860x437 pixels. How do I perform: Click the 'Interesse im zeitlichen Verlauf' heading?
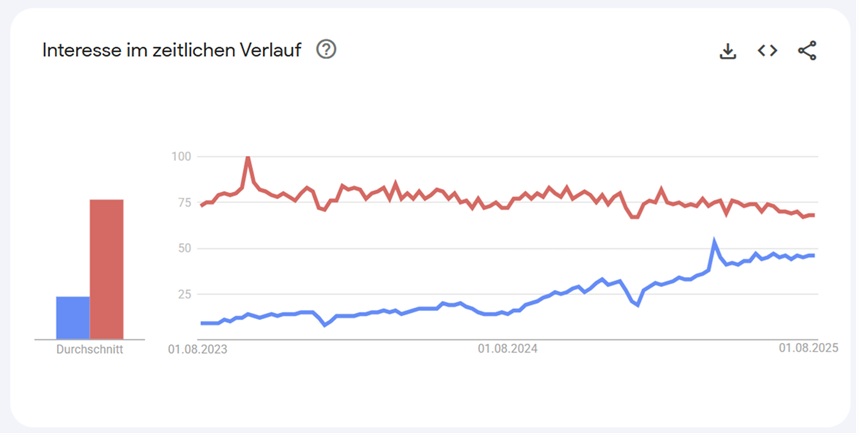(x=171, y=50)
